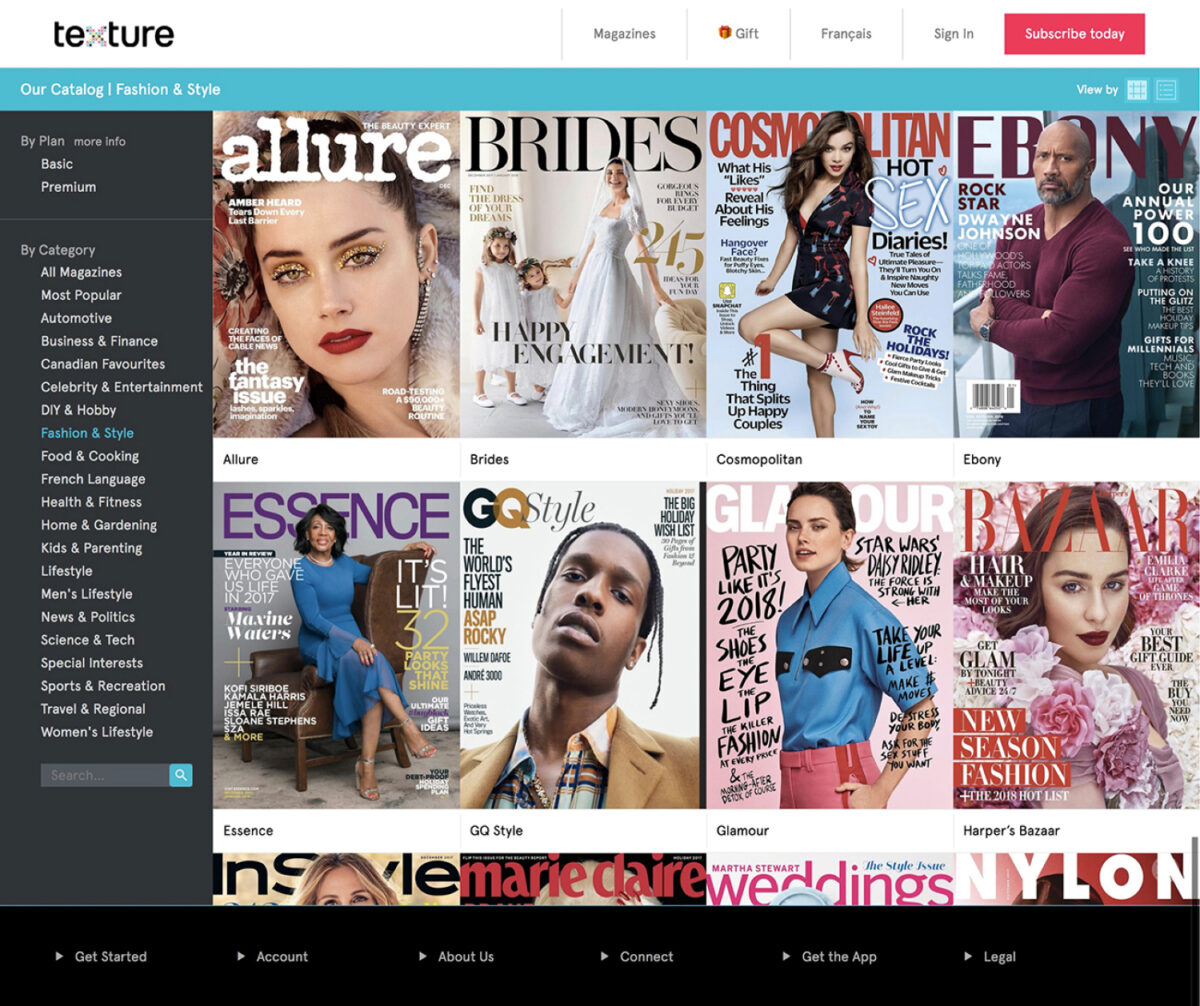Screen dimensions: 1200x1006
Task: Open Home & Gardening category
Action: click(99, 525)
